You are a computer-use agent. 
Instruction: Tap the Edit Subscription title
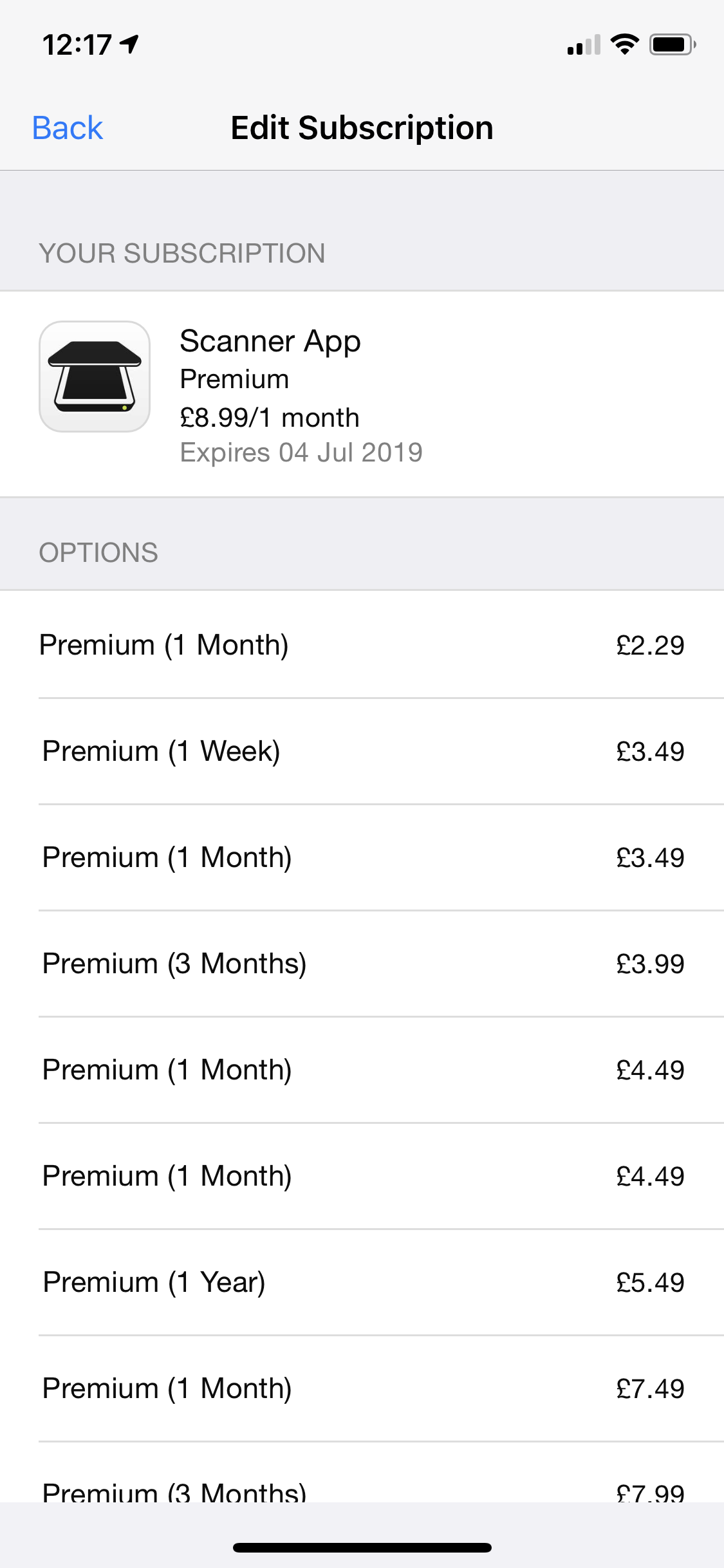point(362,128)
